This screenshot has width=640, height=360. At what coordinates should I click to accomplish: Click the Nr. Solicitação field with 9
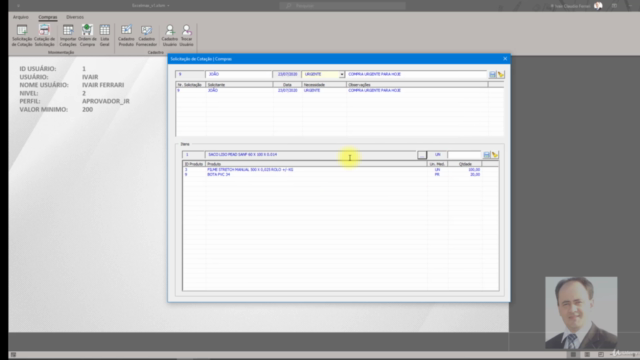click(190, 74)
